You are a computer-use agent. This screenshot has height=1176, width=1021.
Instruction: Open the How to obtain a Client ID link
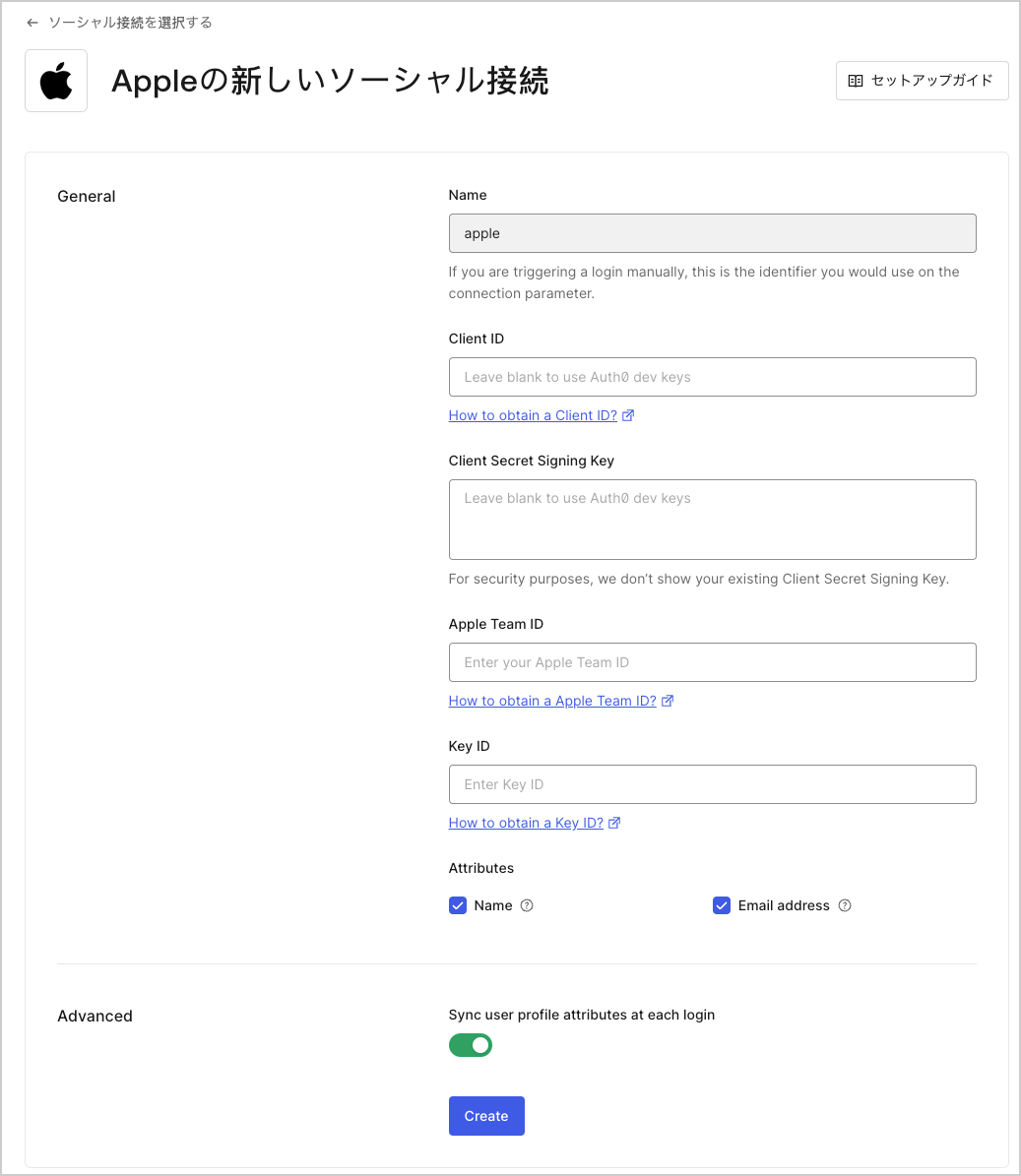click(x=531, y=414)
